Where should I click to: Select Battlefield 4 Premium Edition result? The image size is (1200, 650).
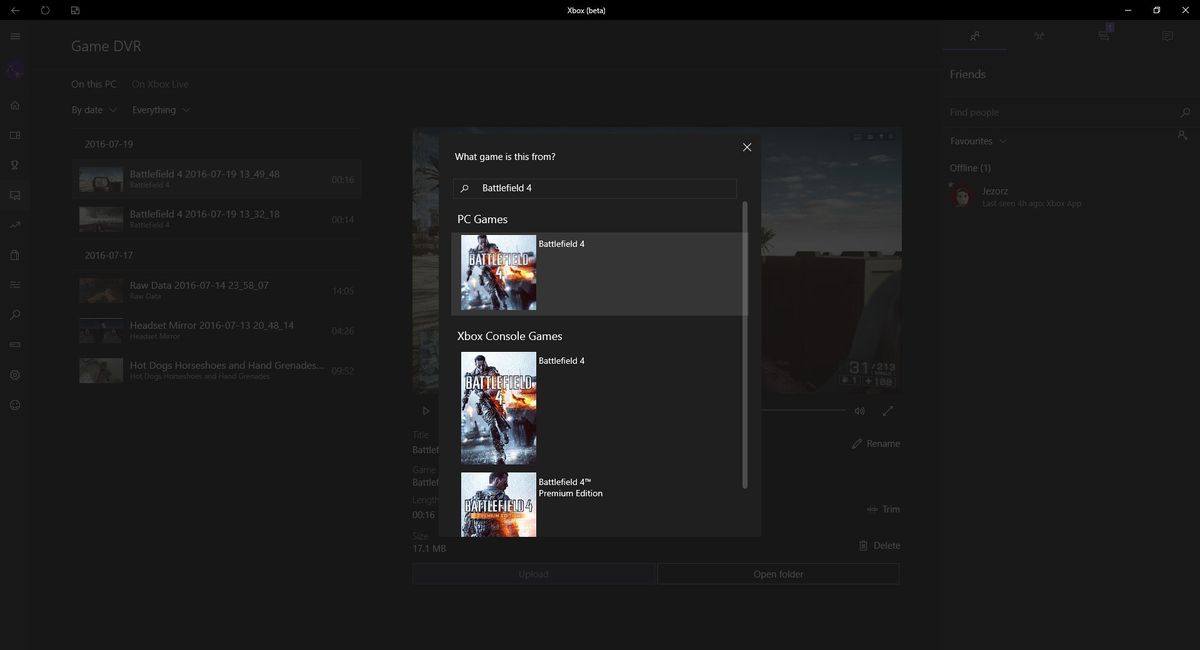tap(599, 504)
